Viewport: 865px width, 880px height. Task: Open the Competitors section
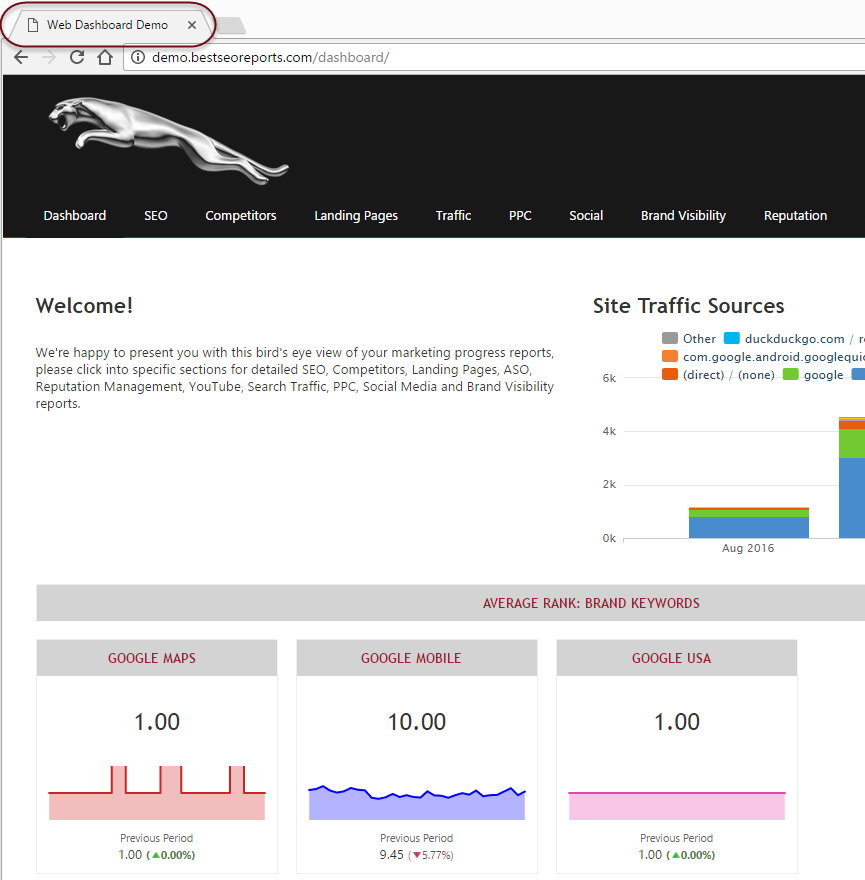(x=240, y=215)
